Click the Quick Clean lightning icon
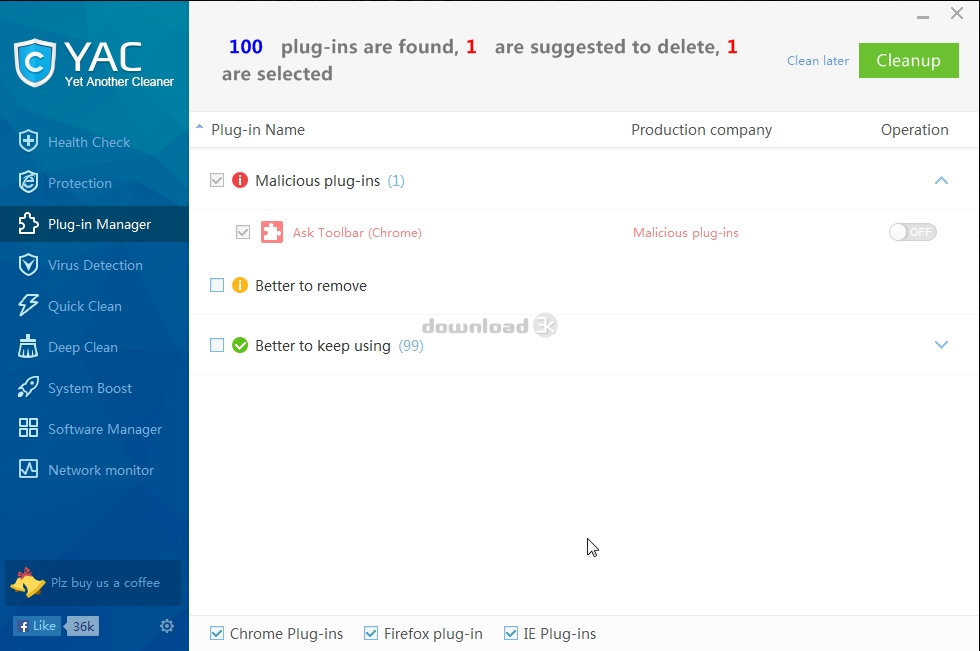The height and width of the screenshot is (651, 980). 28,306
